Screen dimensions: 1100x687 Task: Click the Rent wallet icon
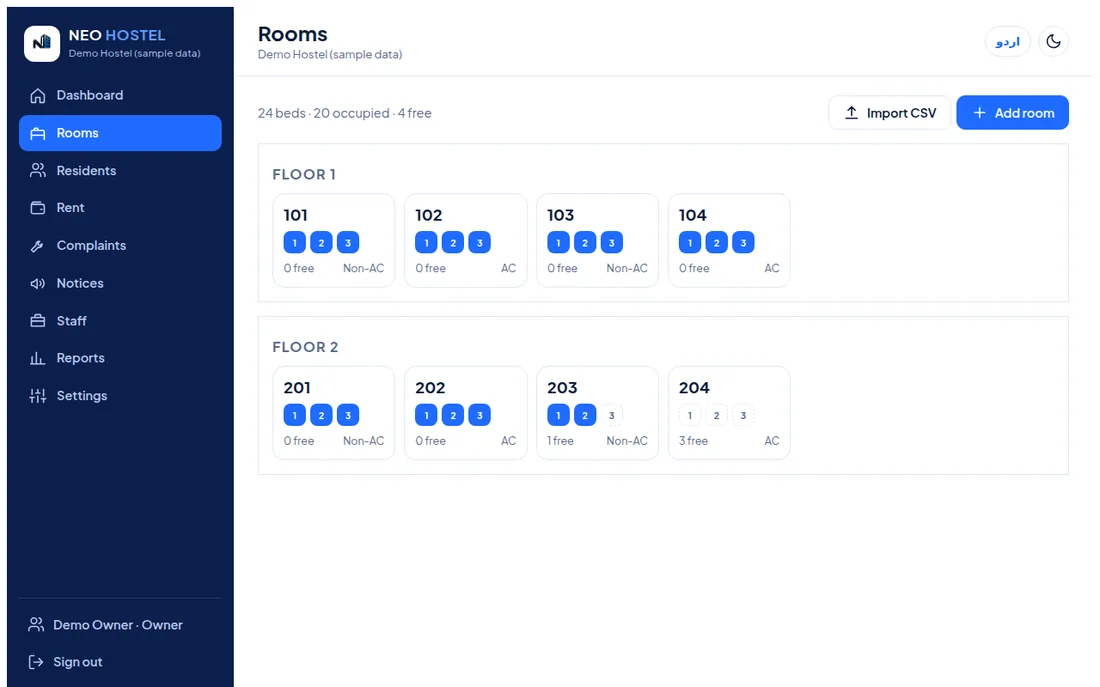pos(38,208)
